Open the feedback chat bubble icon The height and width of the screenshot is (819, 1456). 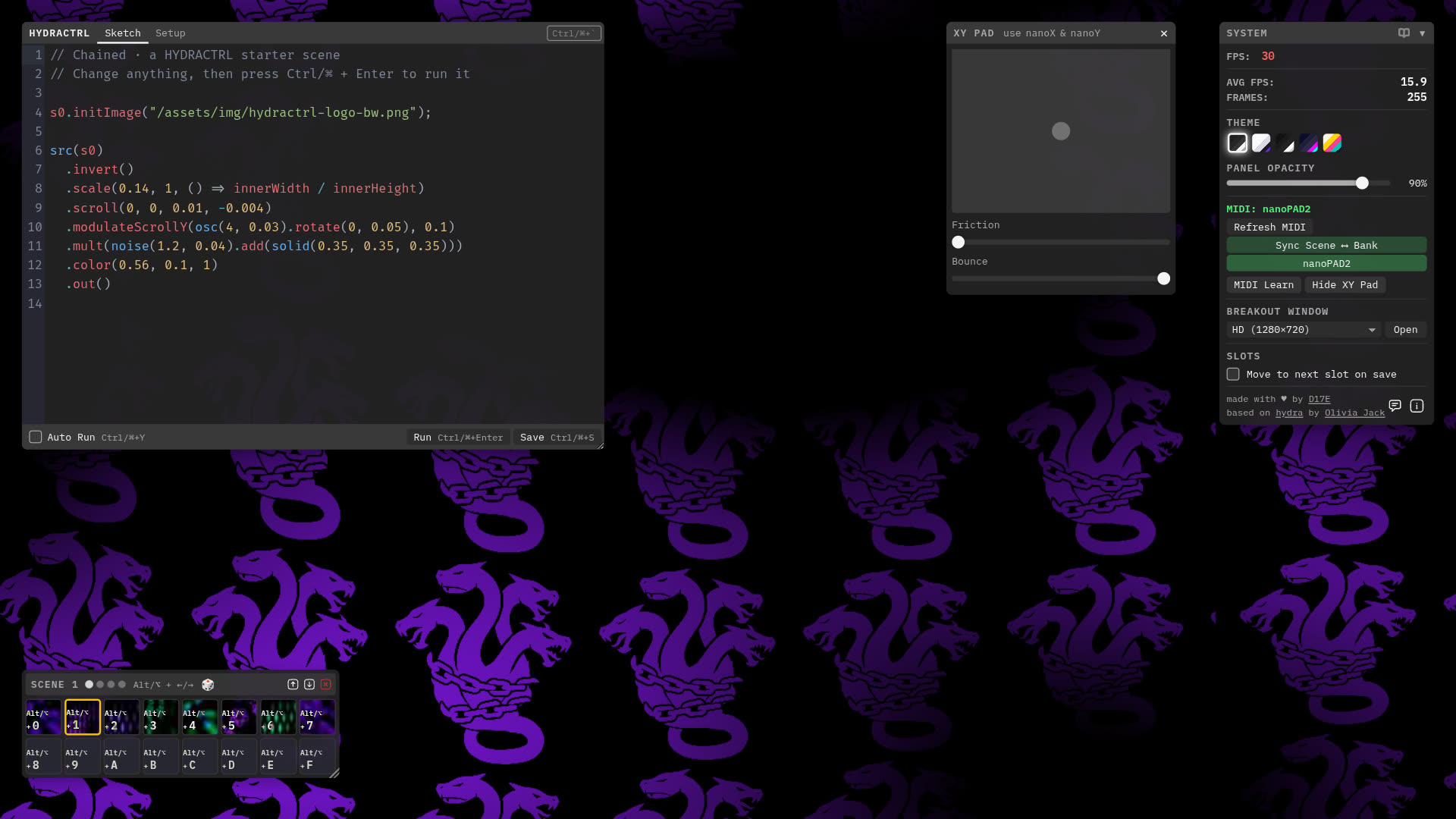[x=1395, y=406]
